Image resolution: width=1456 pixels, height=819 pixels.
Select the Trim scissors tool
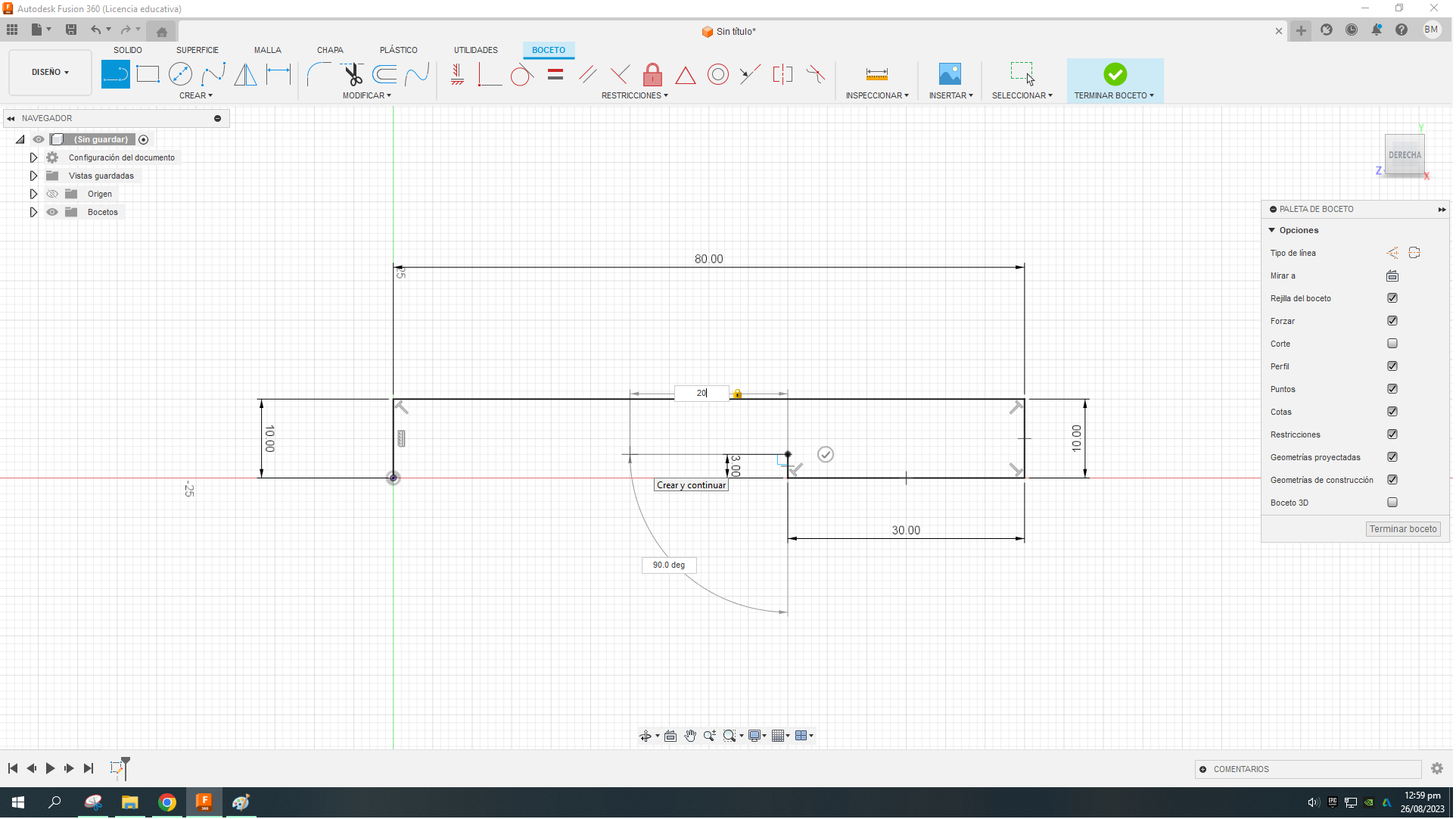353,74
